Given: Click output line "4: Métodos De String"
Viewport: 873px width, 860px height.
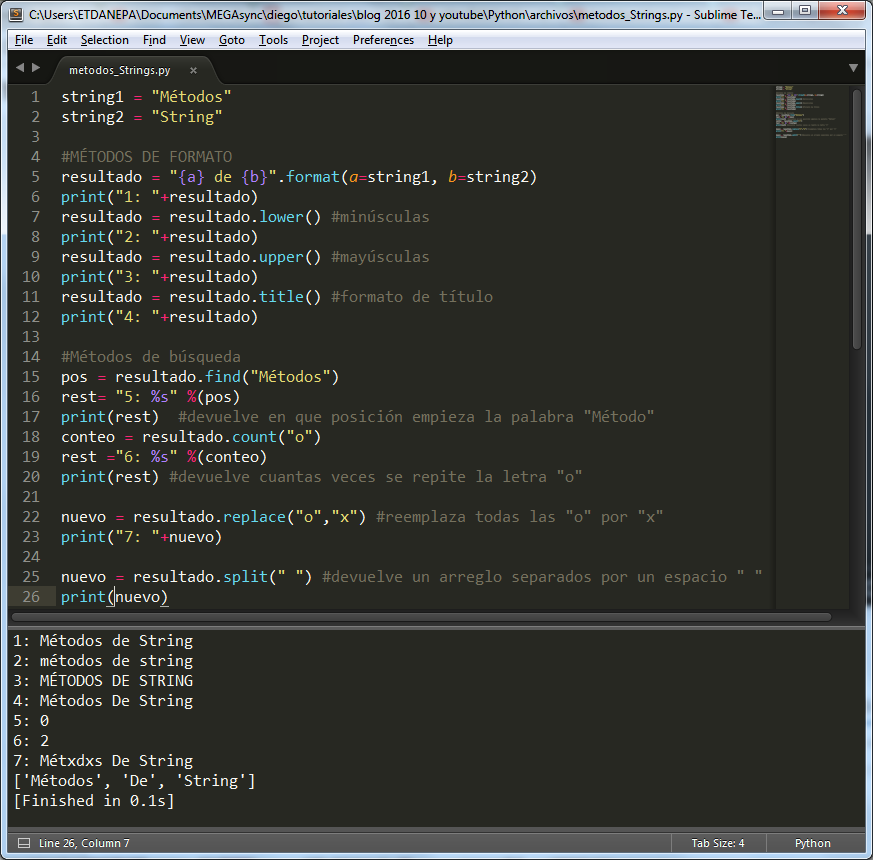Looking at the screenshot, I should coord(103,701).
